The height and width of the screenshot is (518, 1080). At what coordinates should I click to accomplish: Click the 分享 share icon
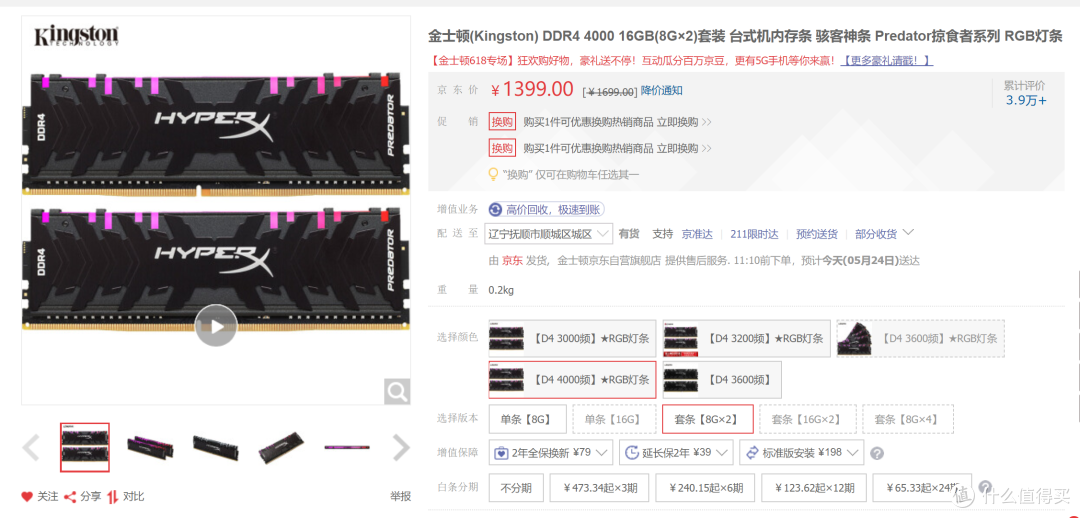[70, 496]
